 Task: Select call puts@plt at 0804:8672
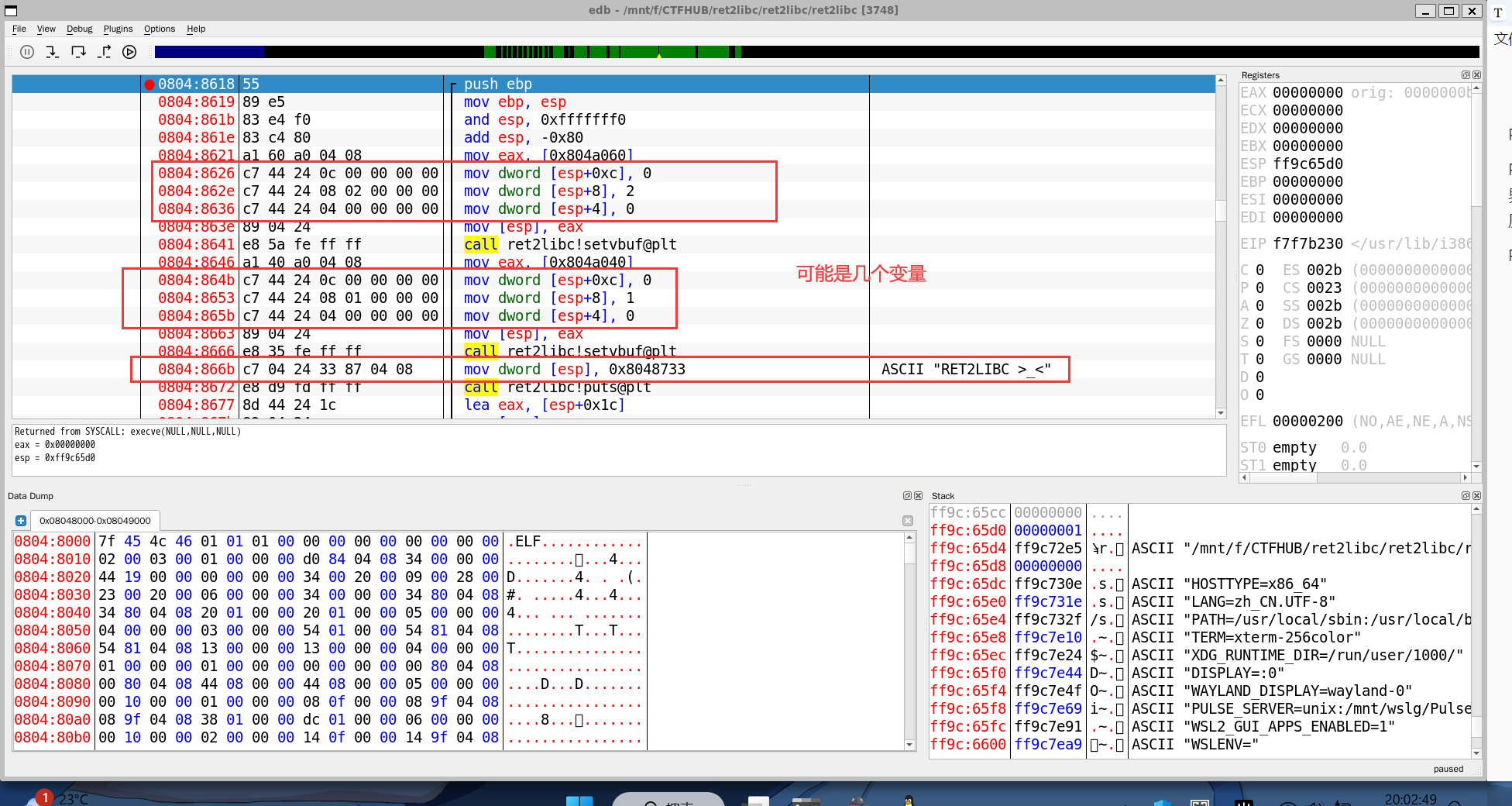(613, 387)
